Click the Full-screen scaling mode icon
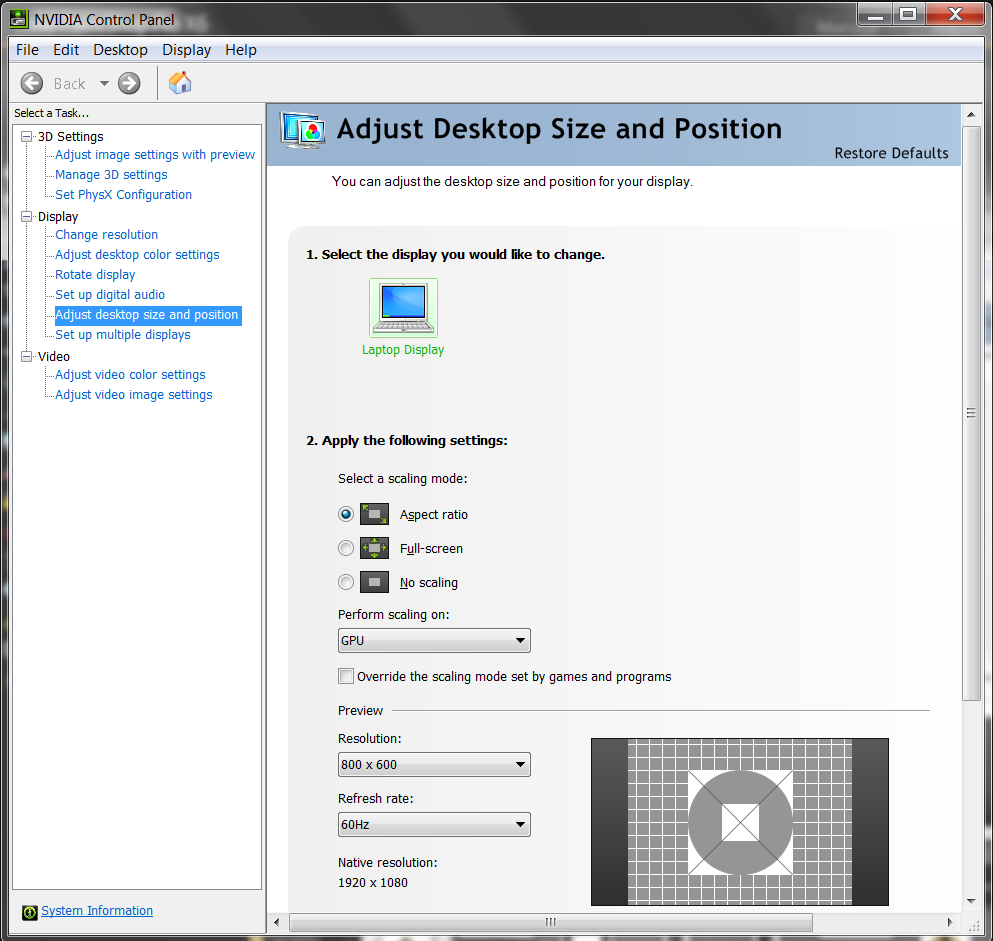The image size is (993, 941). click(x=375, y=548)
